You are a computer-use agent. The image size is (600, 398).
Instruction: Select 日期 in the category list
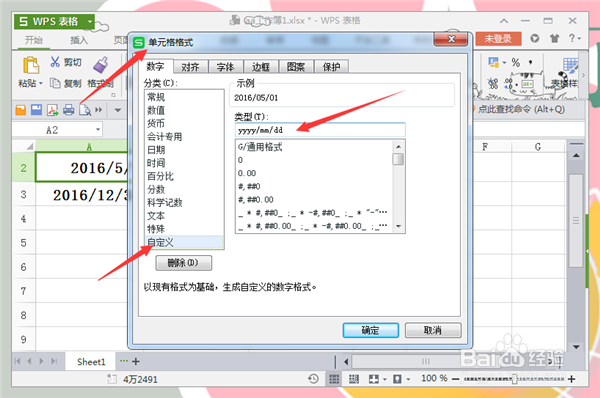coord(184,150)
